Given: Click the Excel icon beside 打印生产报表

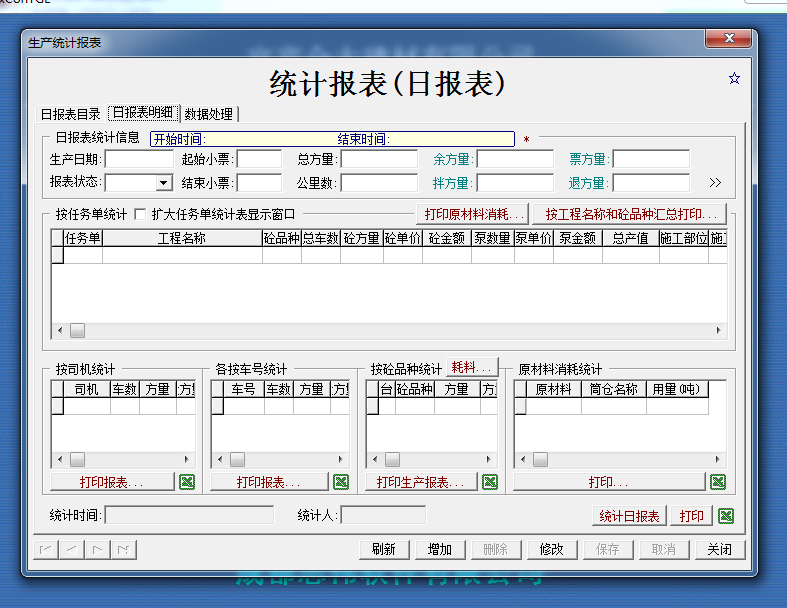Looking at the screenshot, I should pyautogui.click(x=490, y=482).
